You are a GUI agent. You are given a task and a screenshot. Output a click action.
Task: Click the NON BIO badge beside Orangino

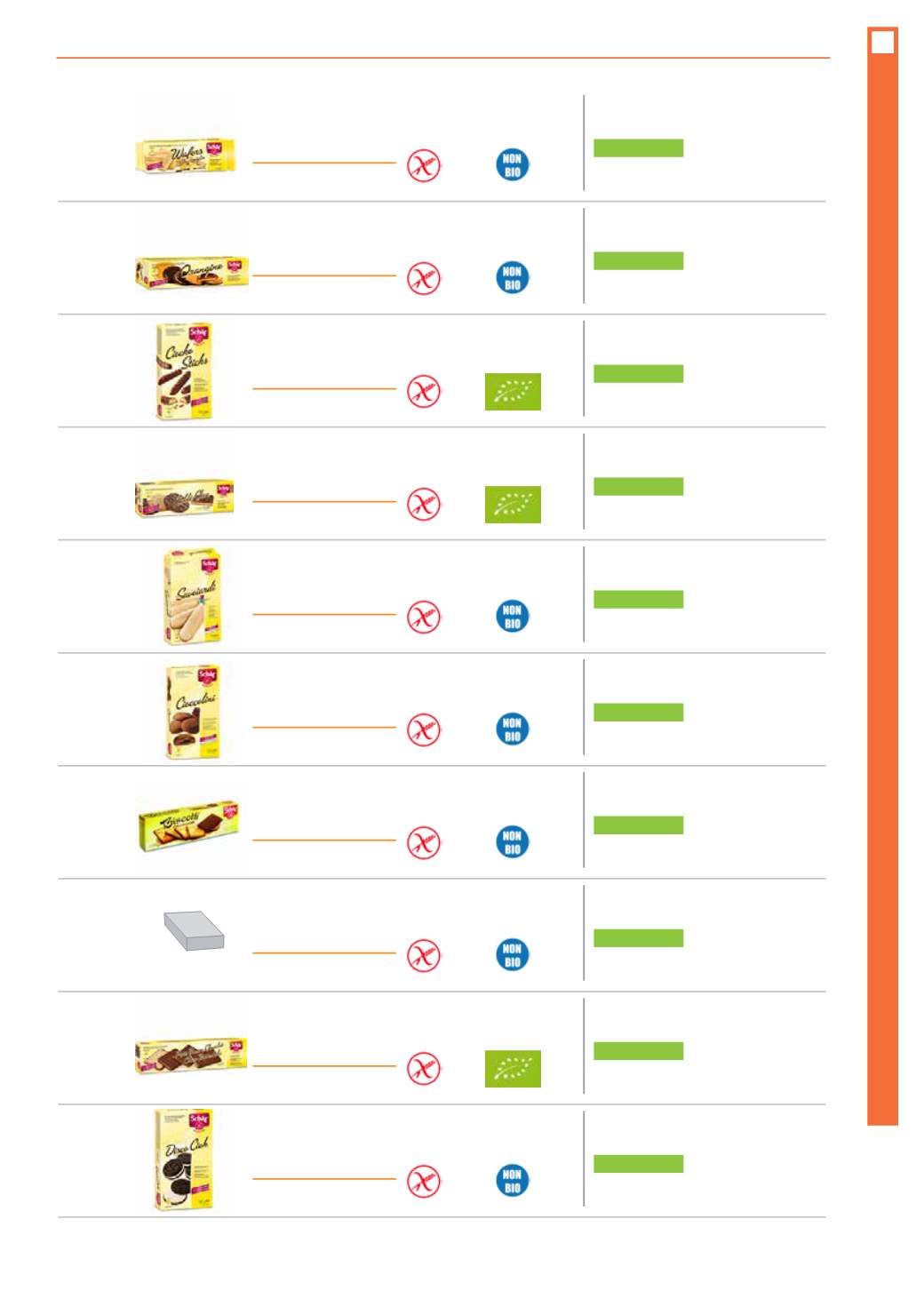pos(513,277)
